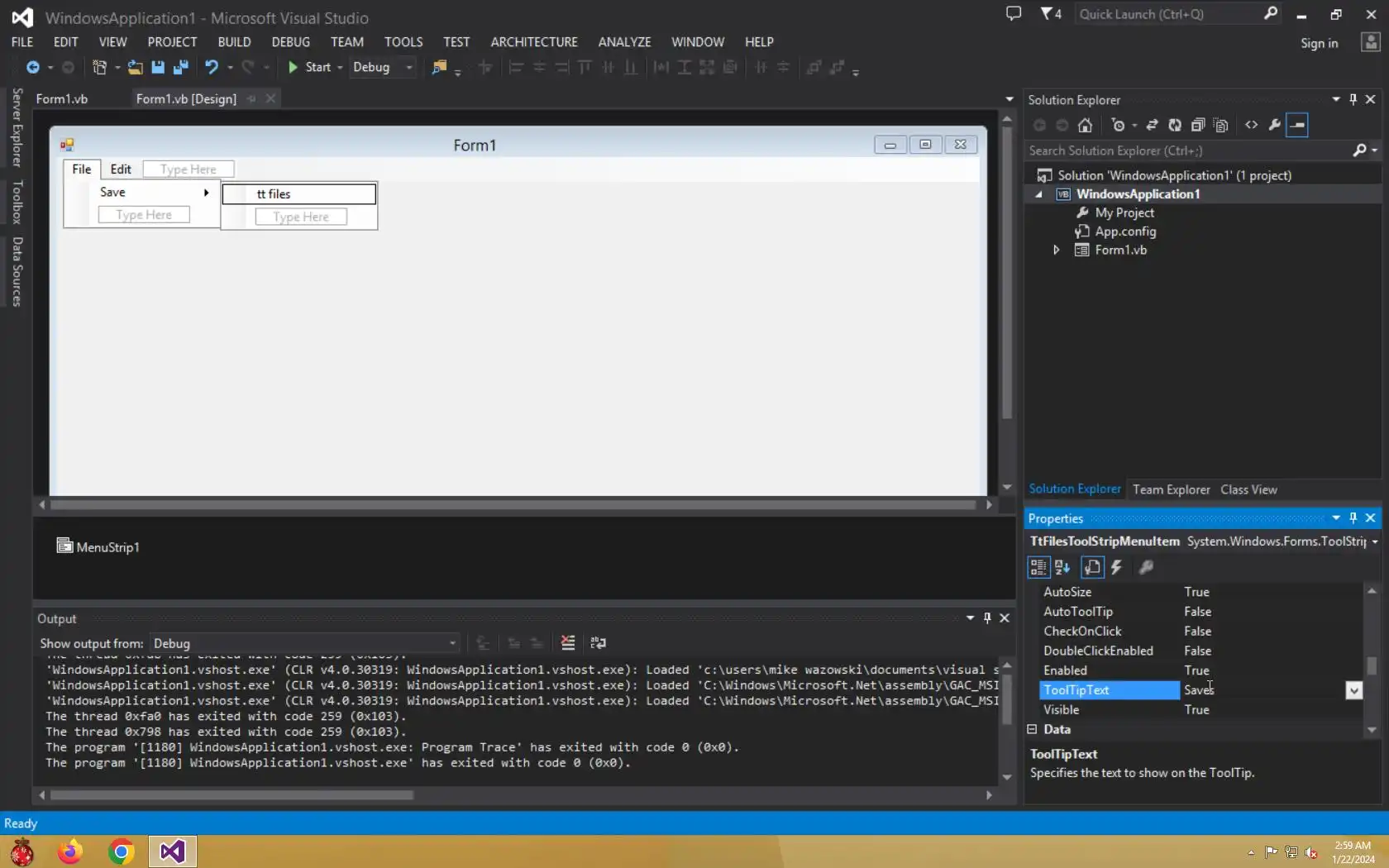Open Properties with the wrench icon
Screen dimensions: 1389x868
1275,125
